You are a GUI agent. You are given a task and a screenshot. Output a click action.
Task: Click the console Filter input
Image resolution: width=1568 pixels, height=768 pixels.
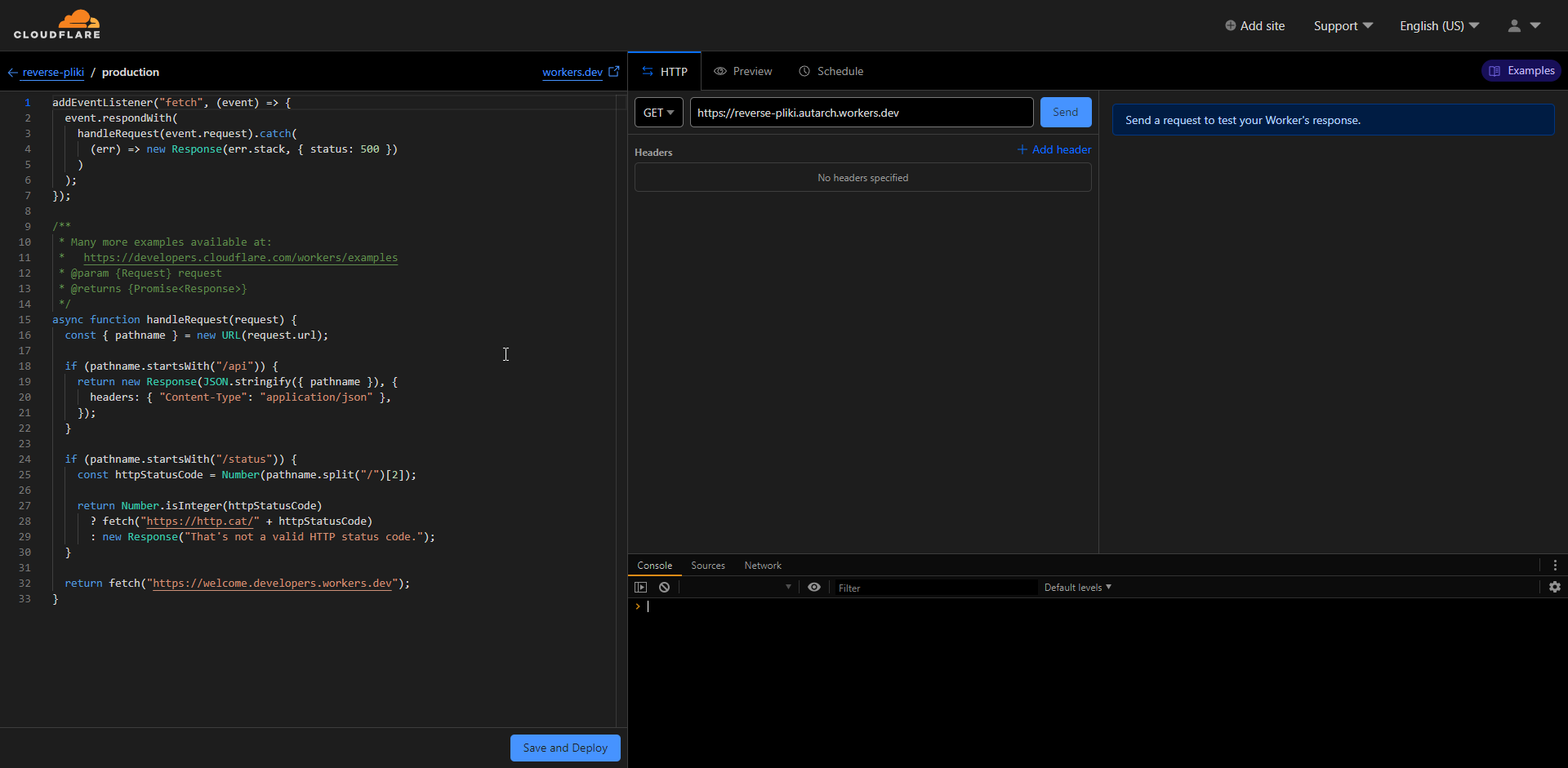coord(935,588)
